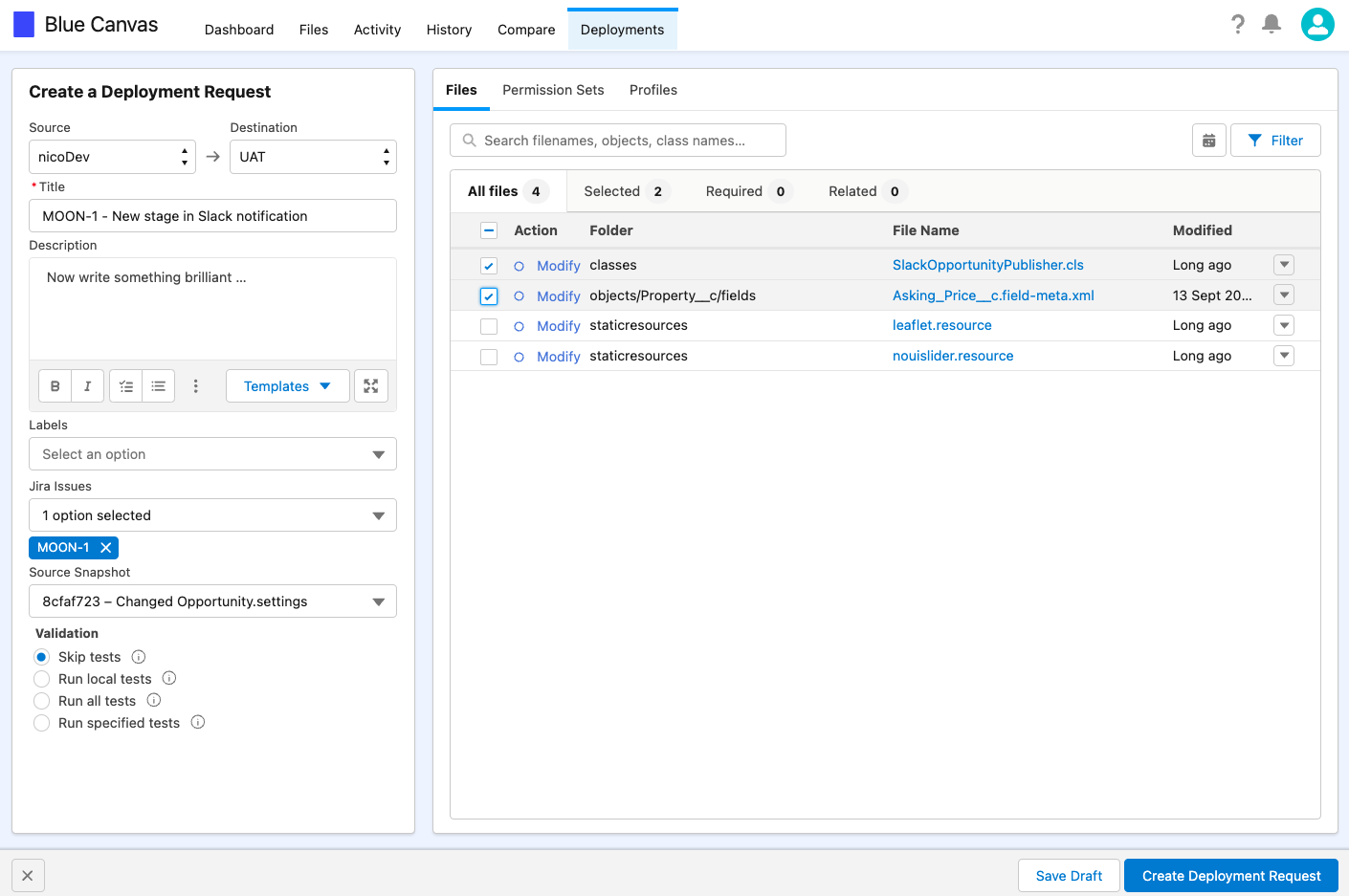Click the Title input field
This screenshot has height=896, width=1349.
point(212,216)
